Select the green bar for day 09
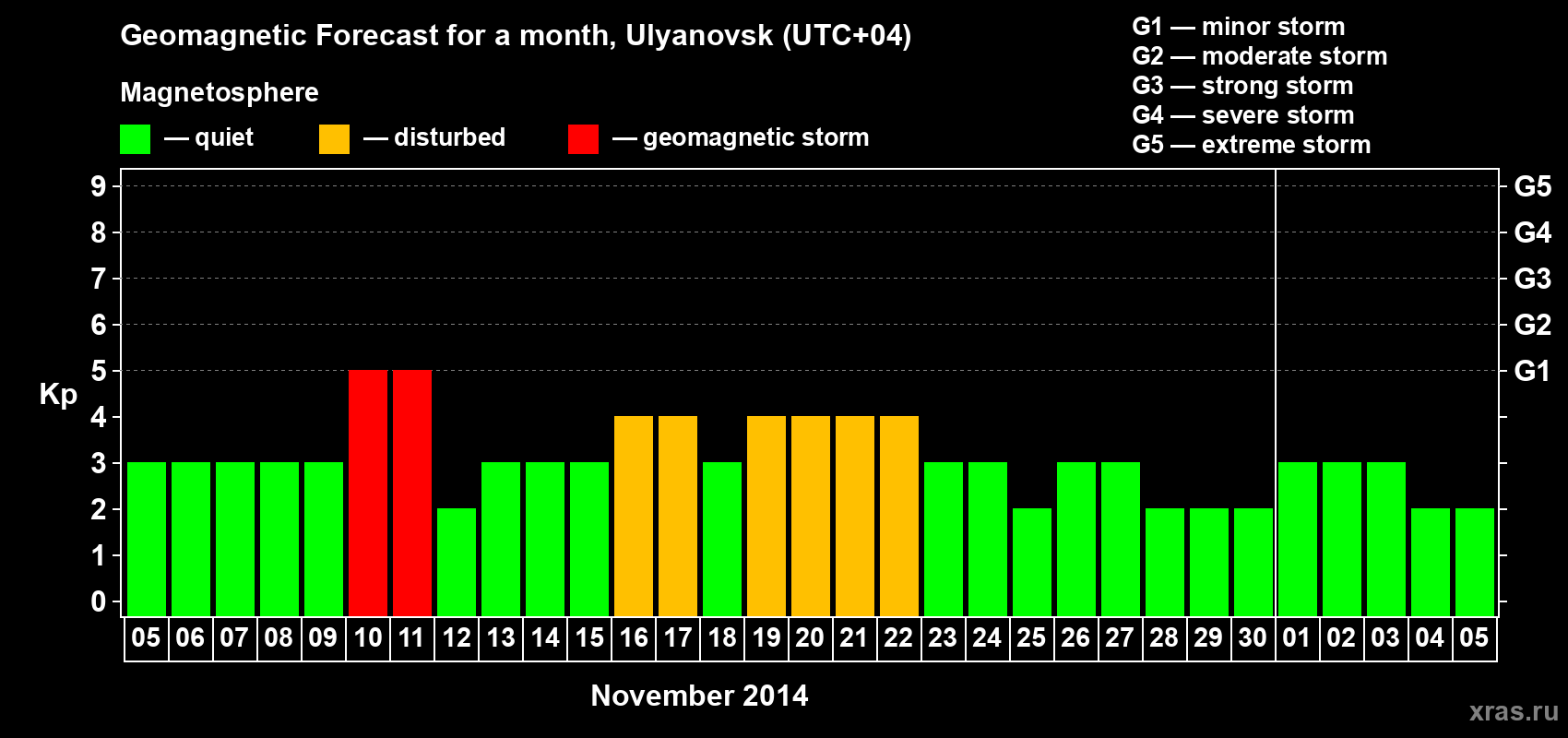 point(324,539)
